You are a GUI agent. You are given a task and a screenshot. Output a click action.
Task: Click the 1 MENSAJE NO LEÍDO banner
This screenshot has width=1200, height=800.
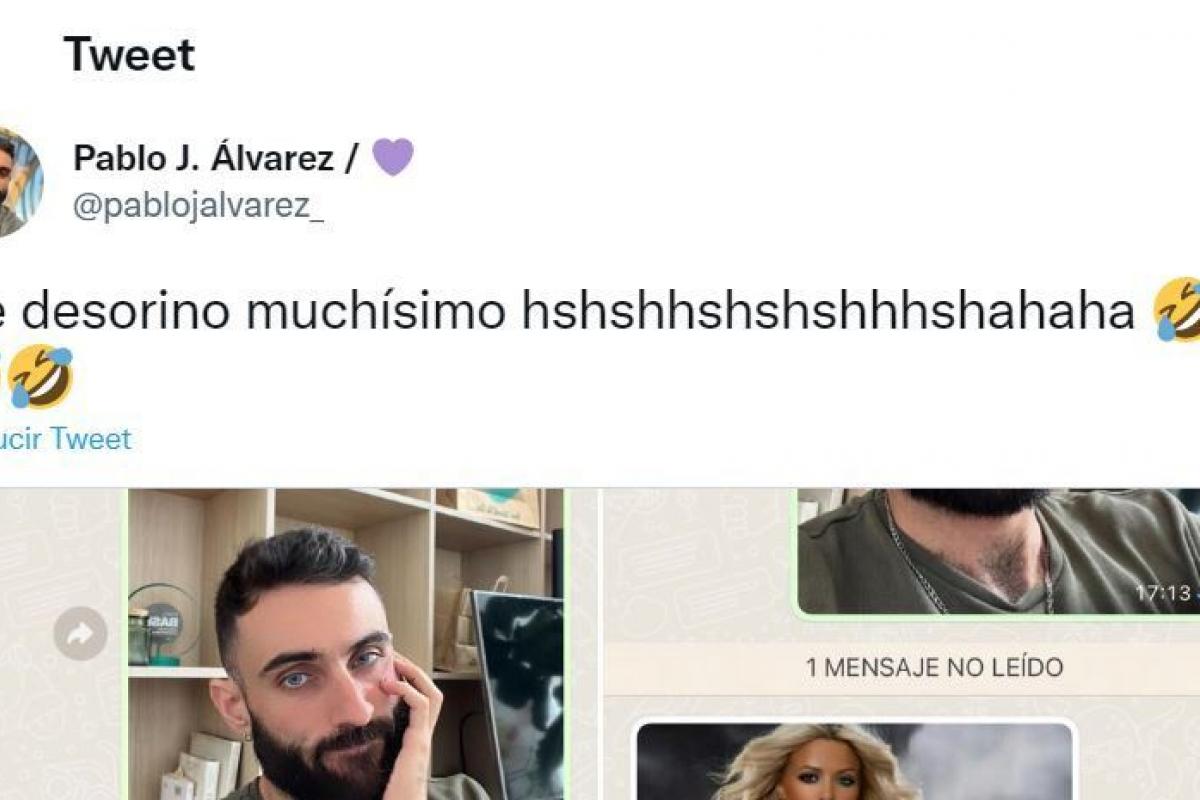pyautogui.click(x=935, y=667)
